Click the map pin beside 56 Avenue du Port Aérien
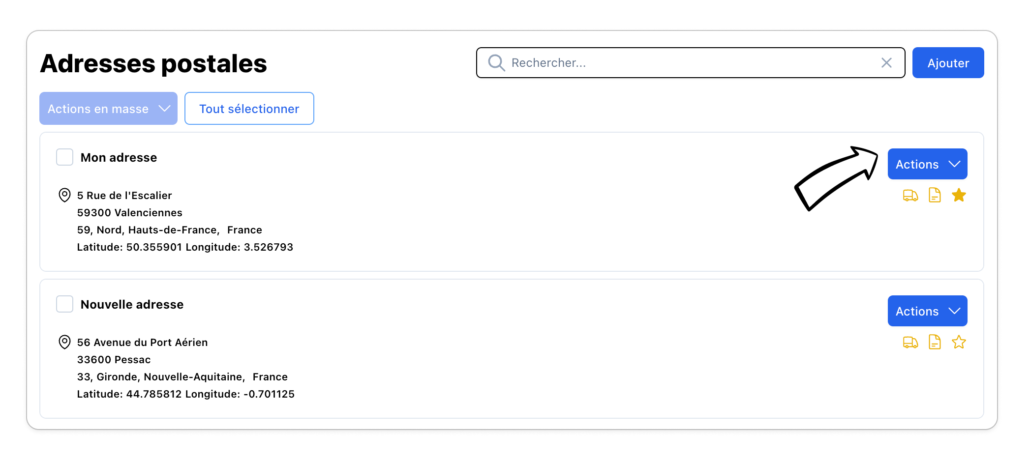The width and height of the screenshot is (1030, 460). (x=65, y=342)
